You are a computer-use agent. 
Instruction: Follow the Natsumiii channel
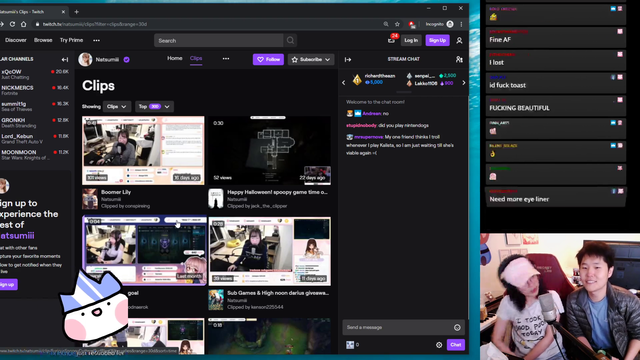click(x=268, y=60)
